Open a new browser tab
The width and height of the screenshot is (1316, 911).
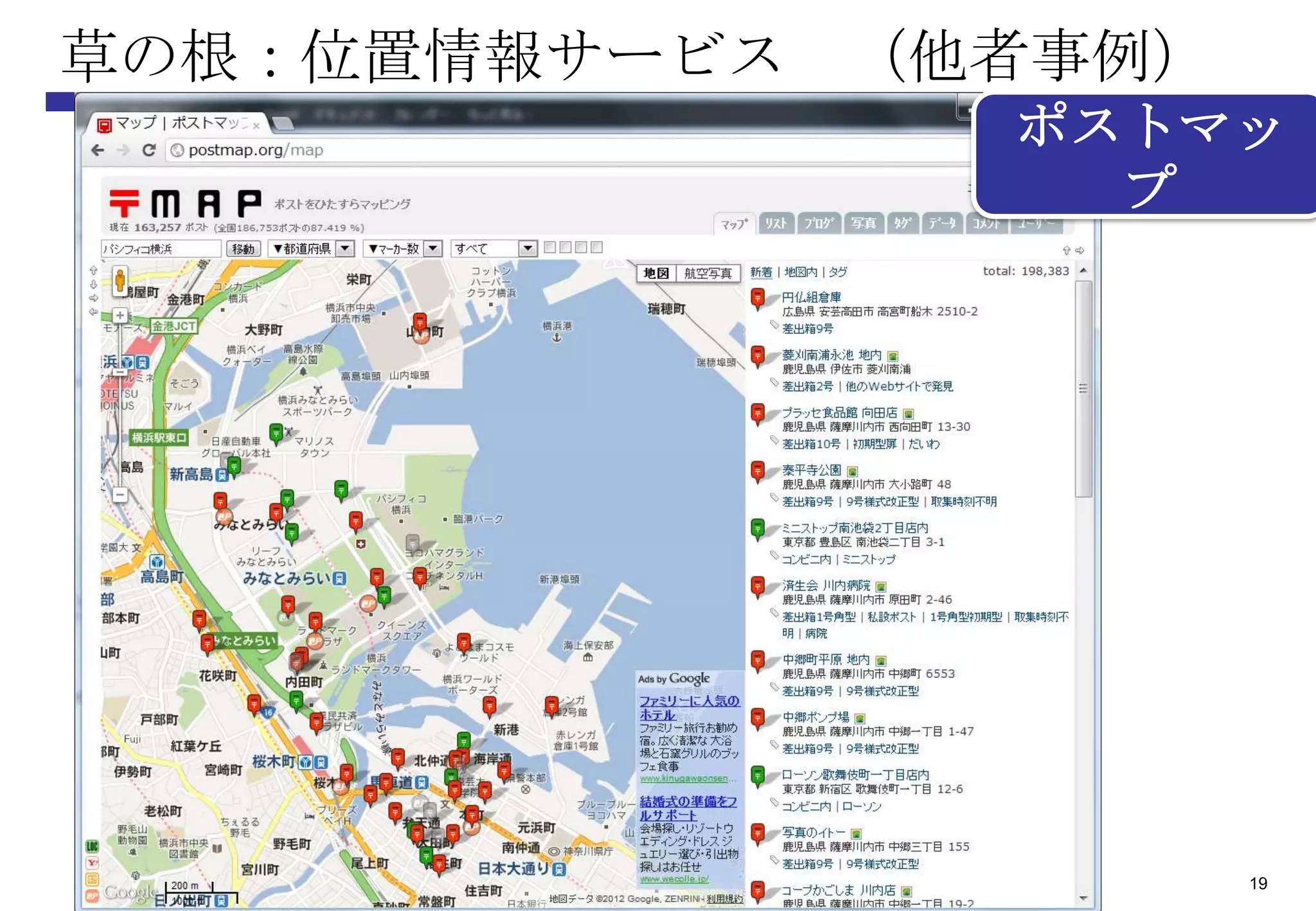point(283,123)
